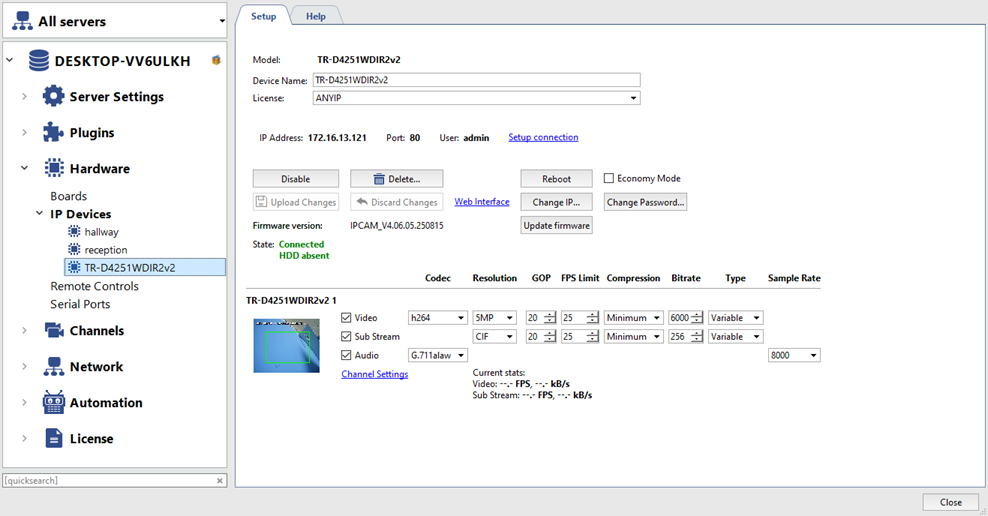988x516 pixels.
Task: Click the Plugins puzzle piece icon
Action: click(53, 133)
